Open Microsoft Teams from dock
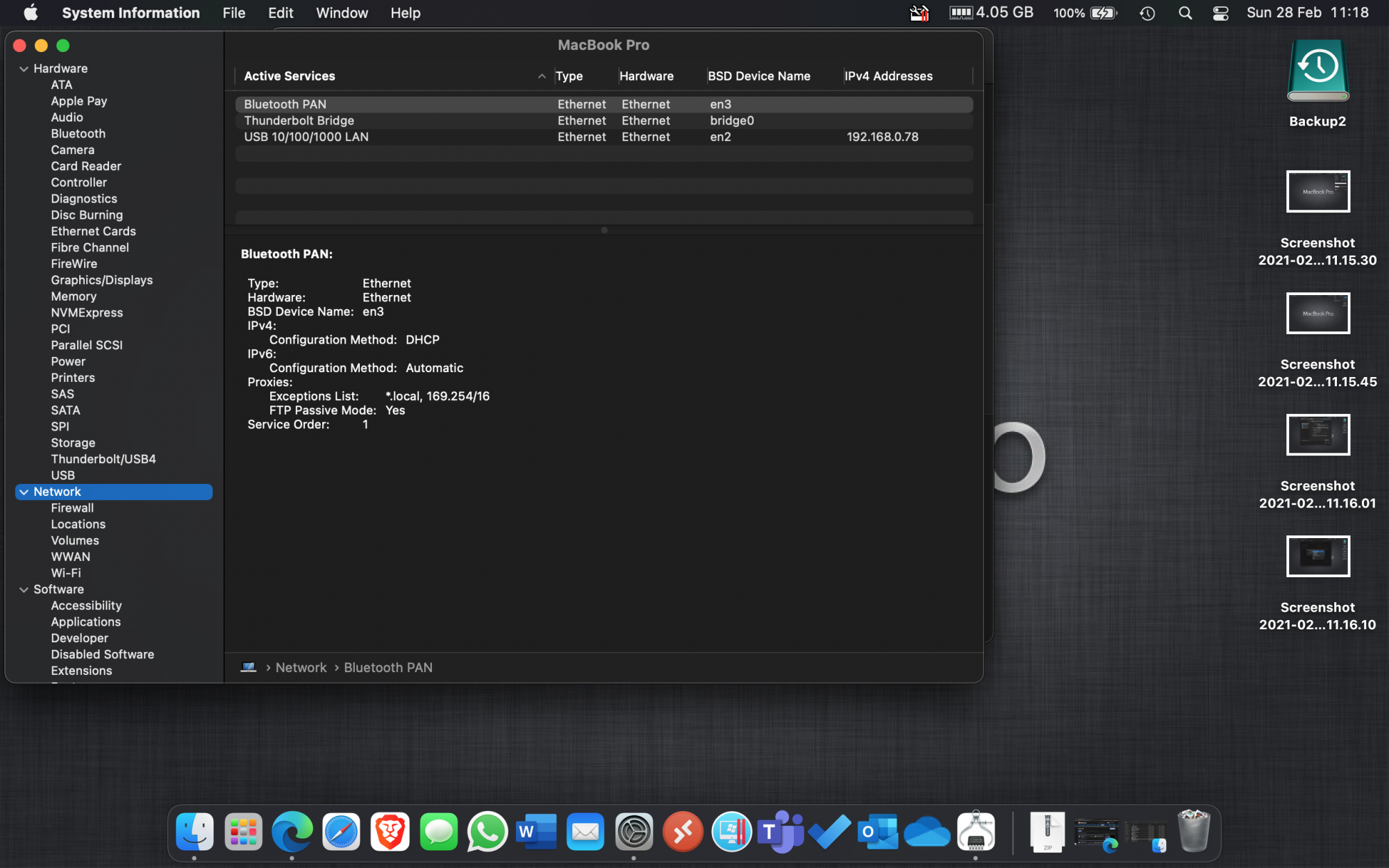The image size is (1389, 868). tap(780, 831)
